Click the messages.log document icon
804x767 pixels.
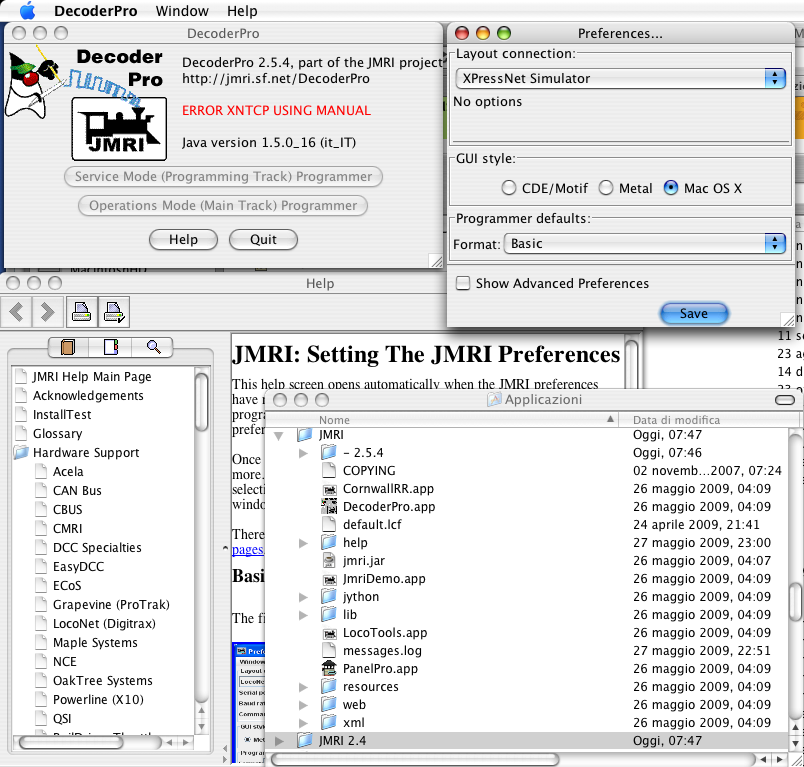[x=329, y=650]
